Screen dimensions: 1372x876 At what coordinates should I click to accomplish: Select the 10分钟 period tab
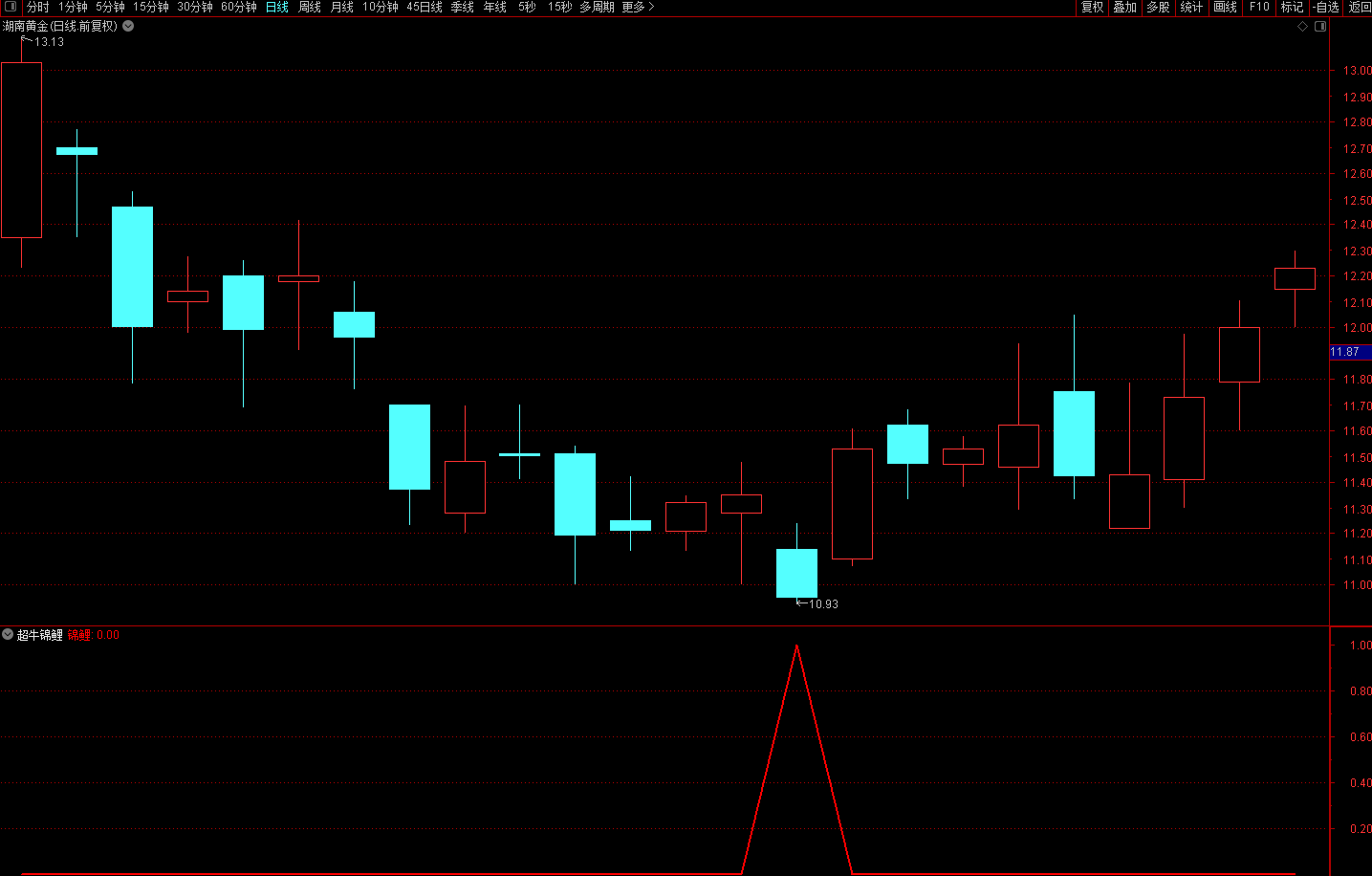pos(381,7)
